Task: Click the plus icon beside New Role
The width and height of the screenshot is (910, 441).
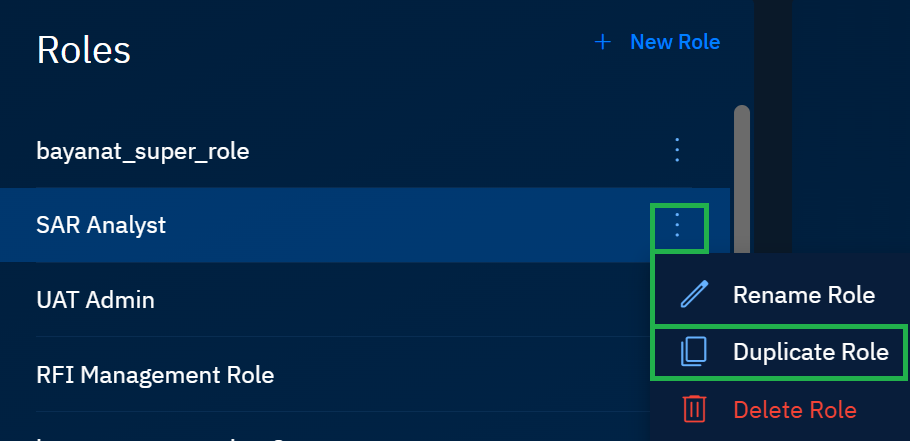Action: tap(602, 42)
